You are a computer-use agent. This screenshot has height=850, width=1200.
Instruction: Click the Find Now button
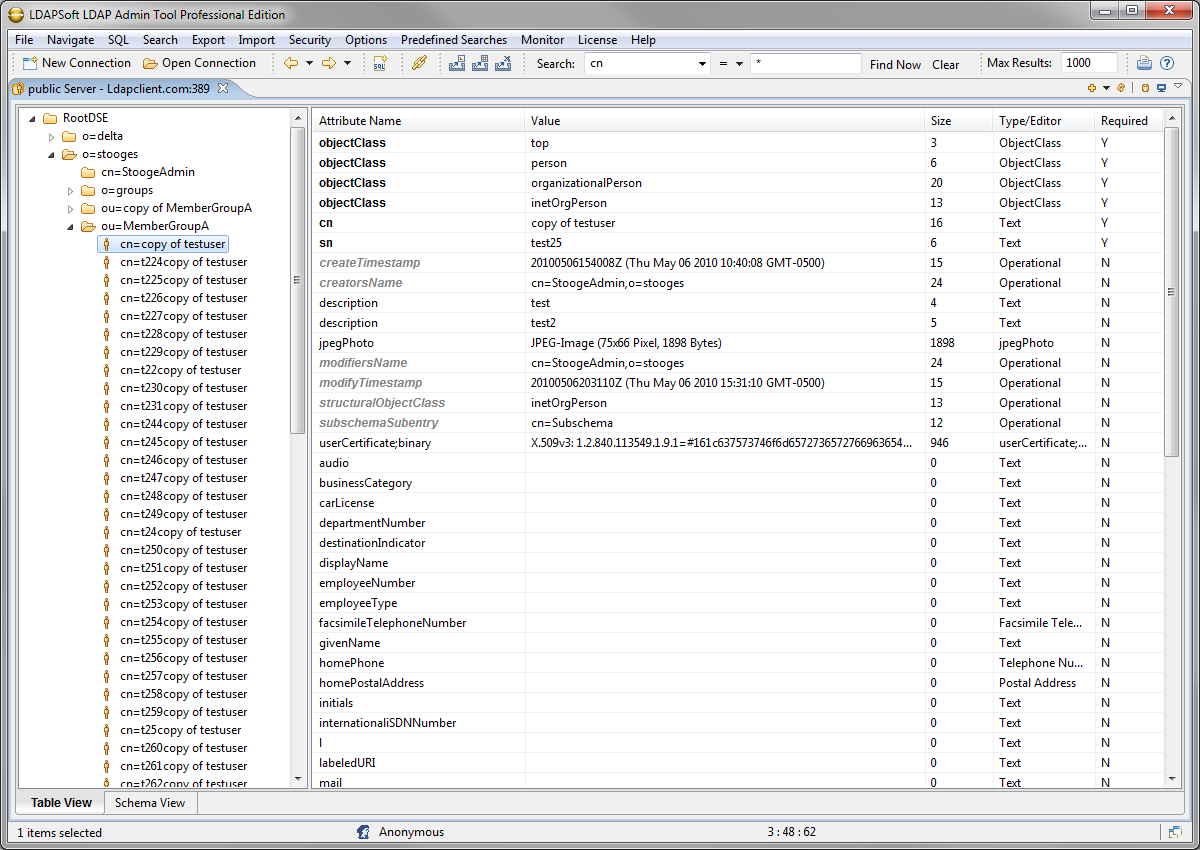coord(894,64)
